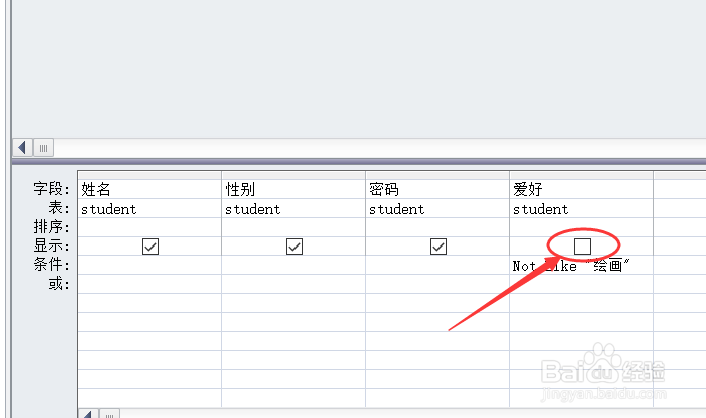This screenshot has height=418, width=706.
Task: Uncheck the 显示 checkbox under 性别
Action: (x=294, y=246)
